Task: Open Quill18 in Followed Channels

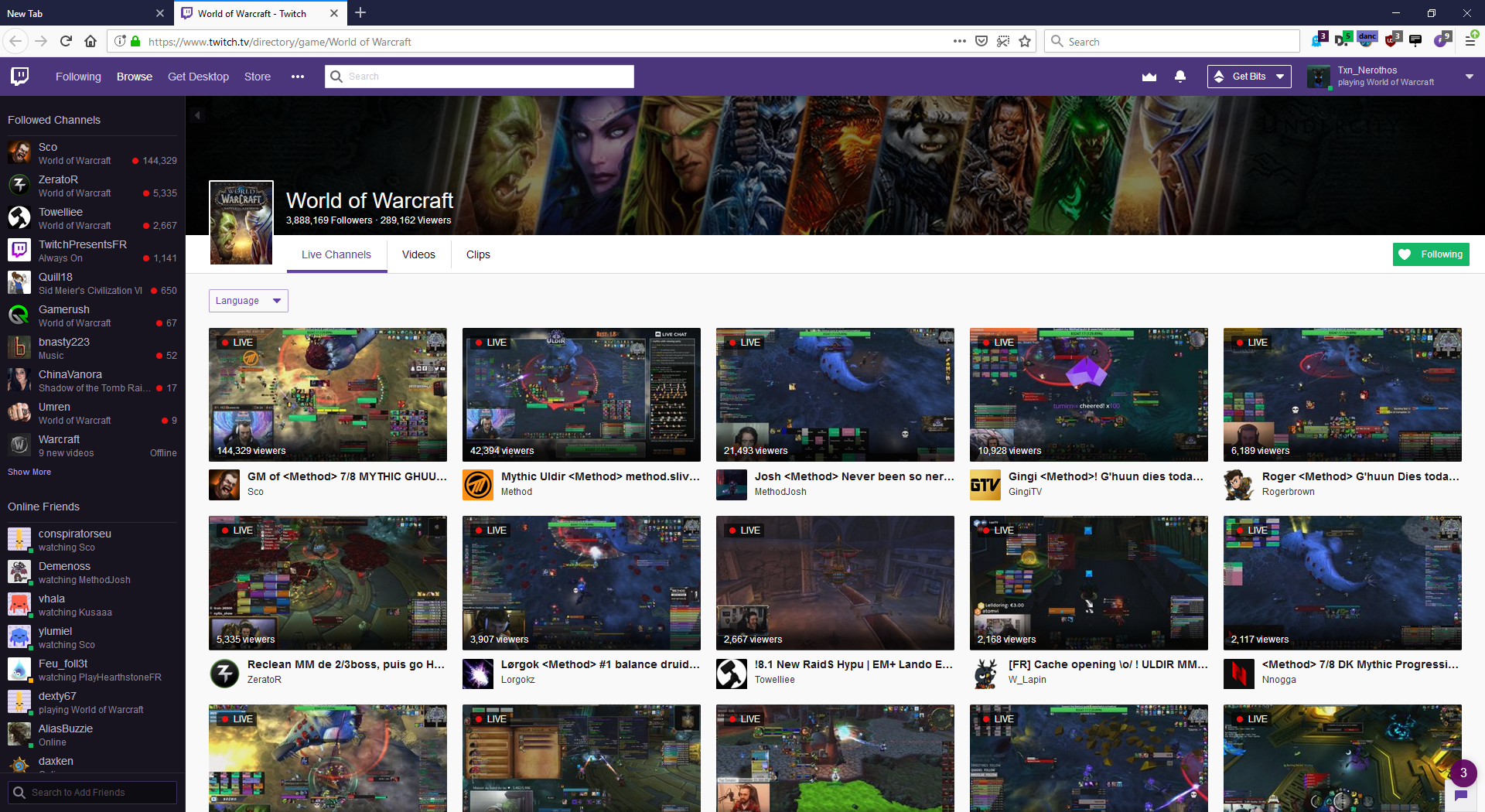Action: [x=93, y=283]
